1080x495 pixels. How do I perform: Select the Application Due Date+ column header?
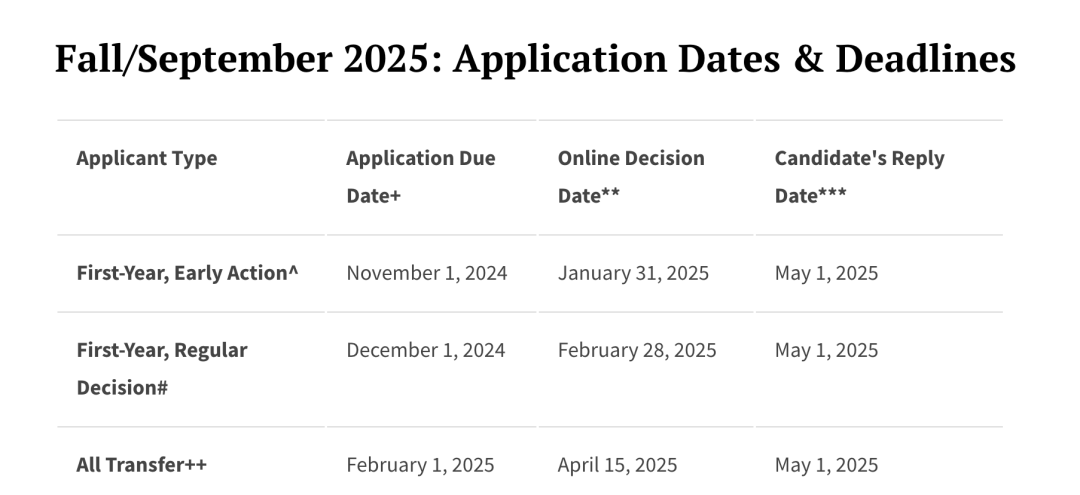point(421,177)
